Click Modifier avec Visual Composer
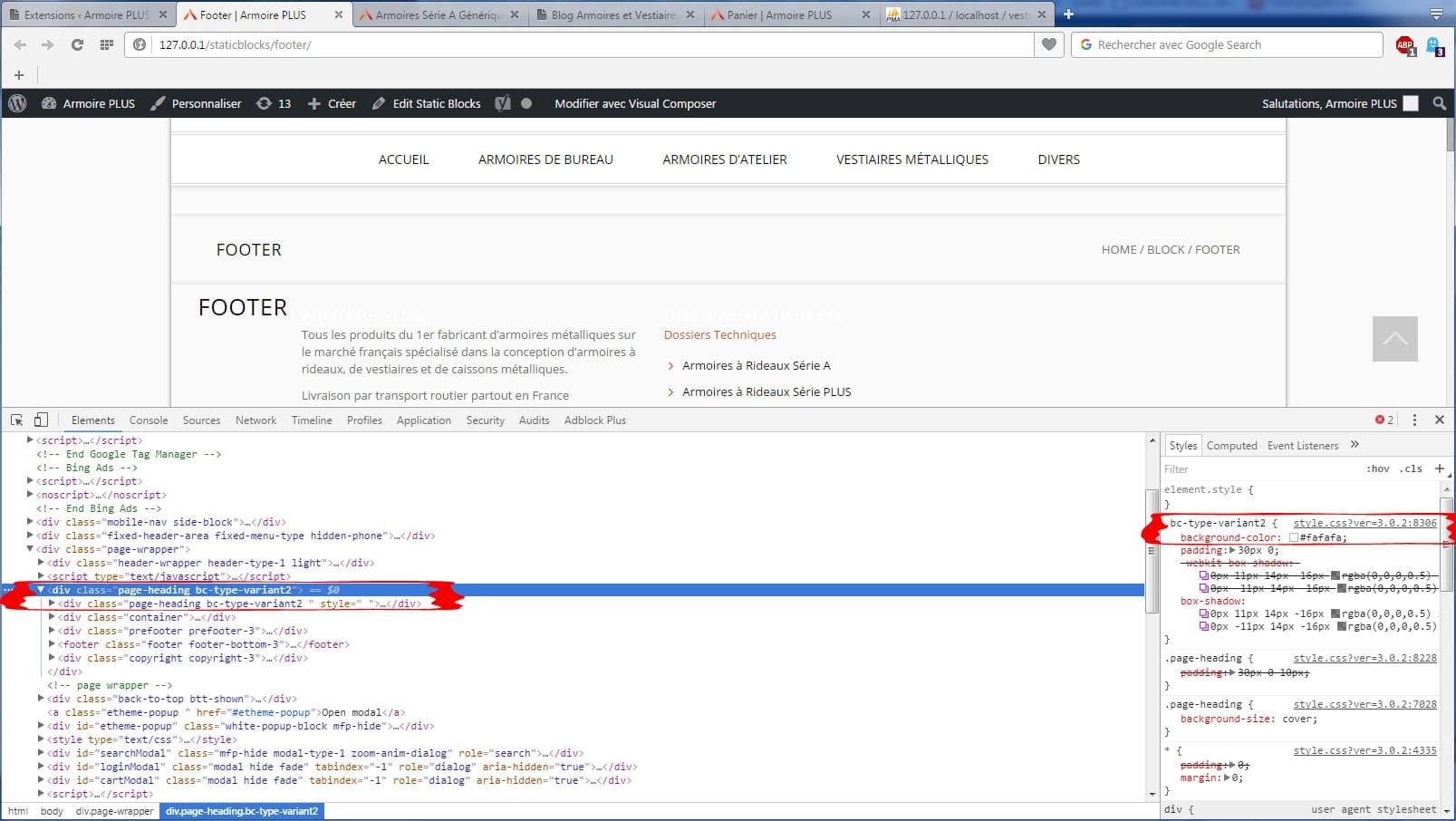Viewport: 1456px width, 821px height. [x=635, y=103]
